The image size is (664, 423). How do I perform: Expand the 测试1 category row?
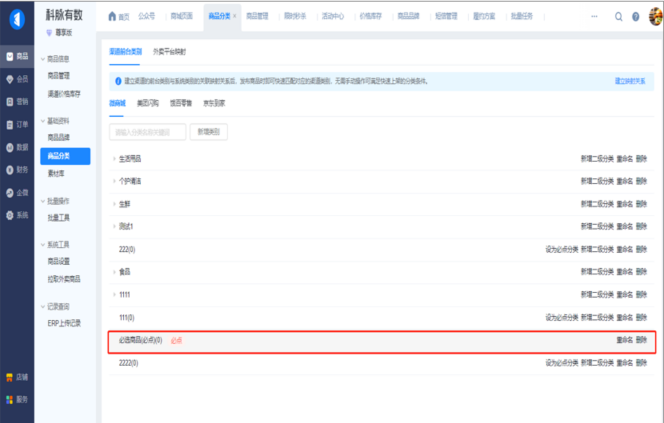tap(114, 227)
